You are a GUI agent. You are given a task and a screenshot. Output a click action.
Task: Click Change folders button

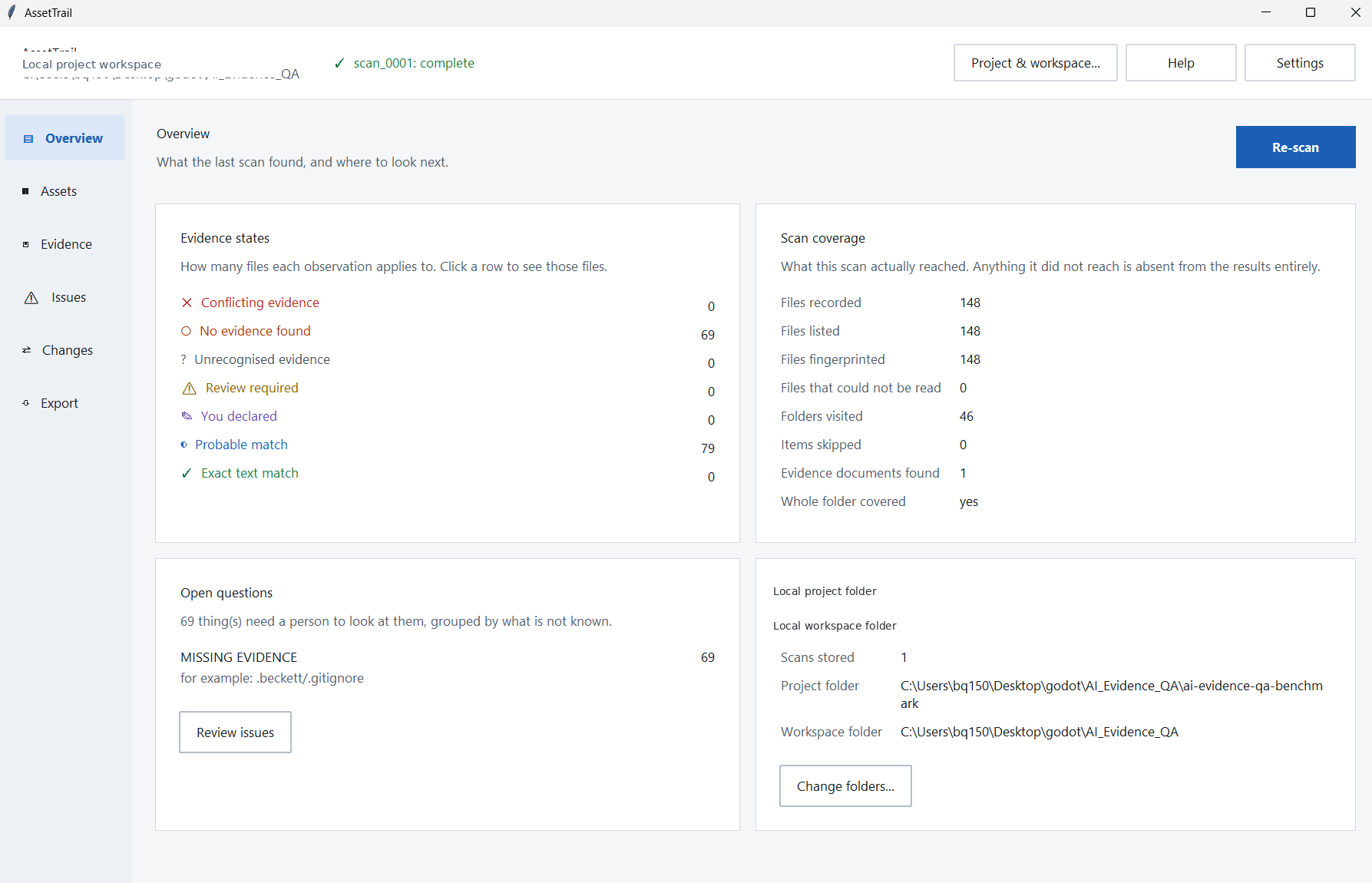[x=845, y=786]
